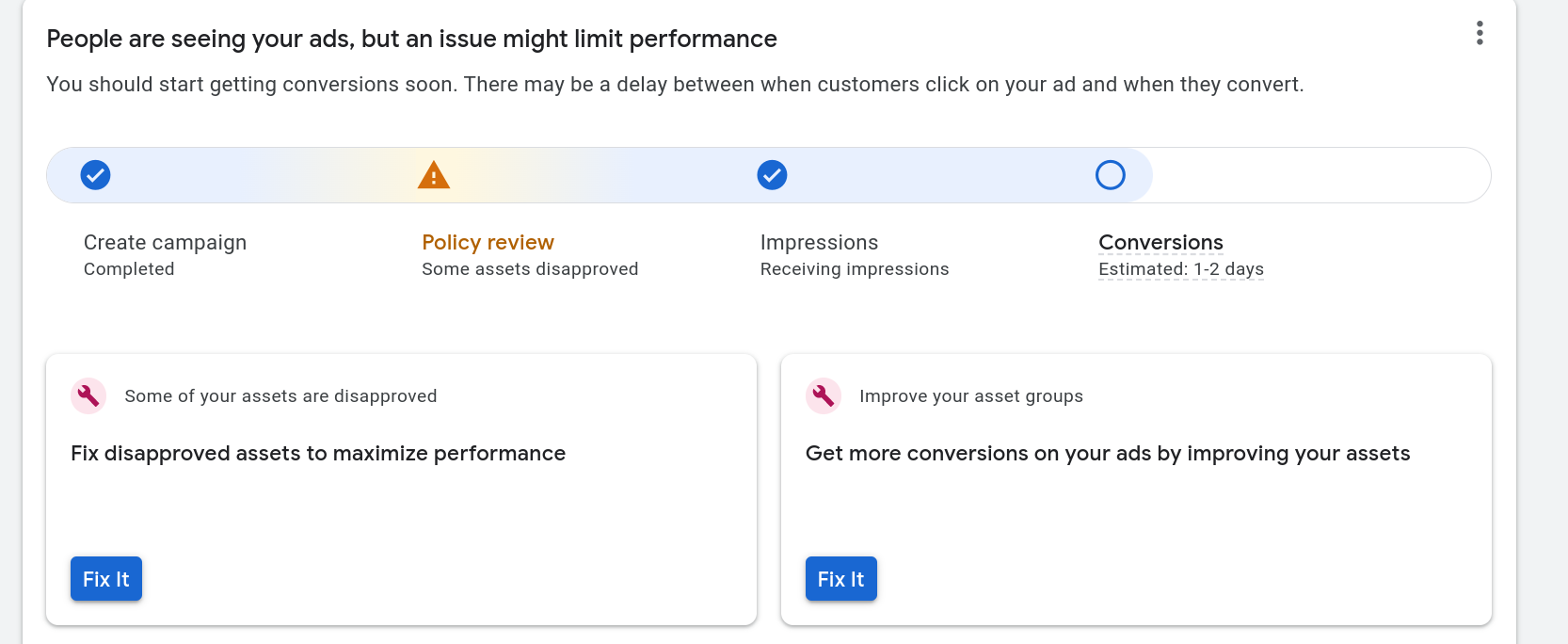The height and width of the screenshot is (644, 1568).
Task: Click the Create campaign completed checkmark icon
Action: coord(95,175)
